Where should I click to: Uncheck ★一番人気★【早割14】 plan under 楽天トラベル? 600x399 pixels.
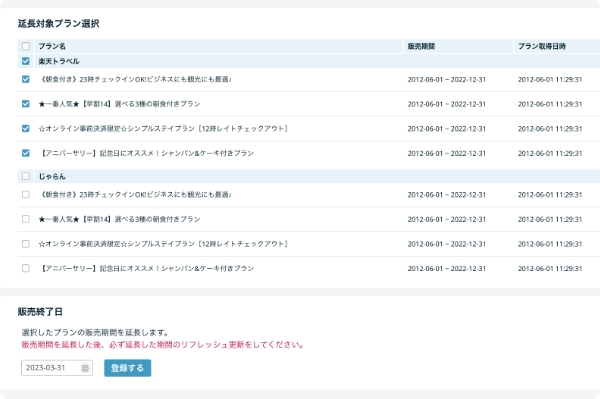click(x=26, y=104)
